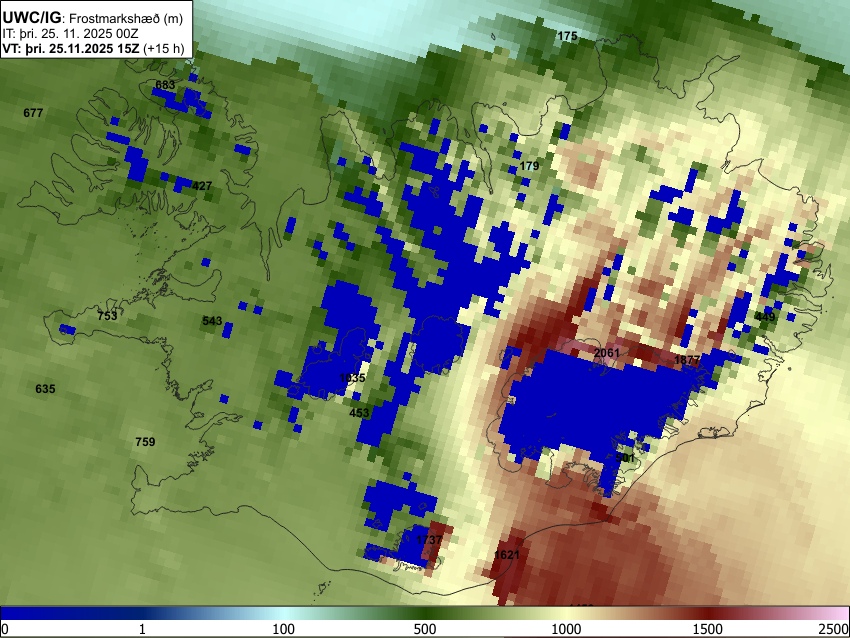Click the map value label 677
Screen dimensions: 850x638
33,113
